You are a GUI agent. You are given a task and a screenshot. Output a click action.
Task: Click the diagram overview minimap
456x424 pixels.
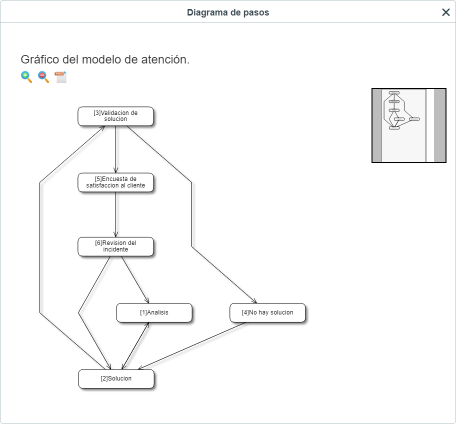point(409,125)
